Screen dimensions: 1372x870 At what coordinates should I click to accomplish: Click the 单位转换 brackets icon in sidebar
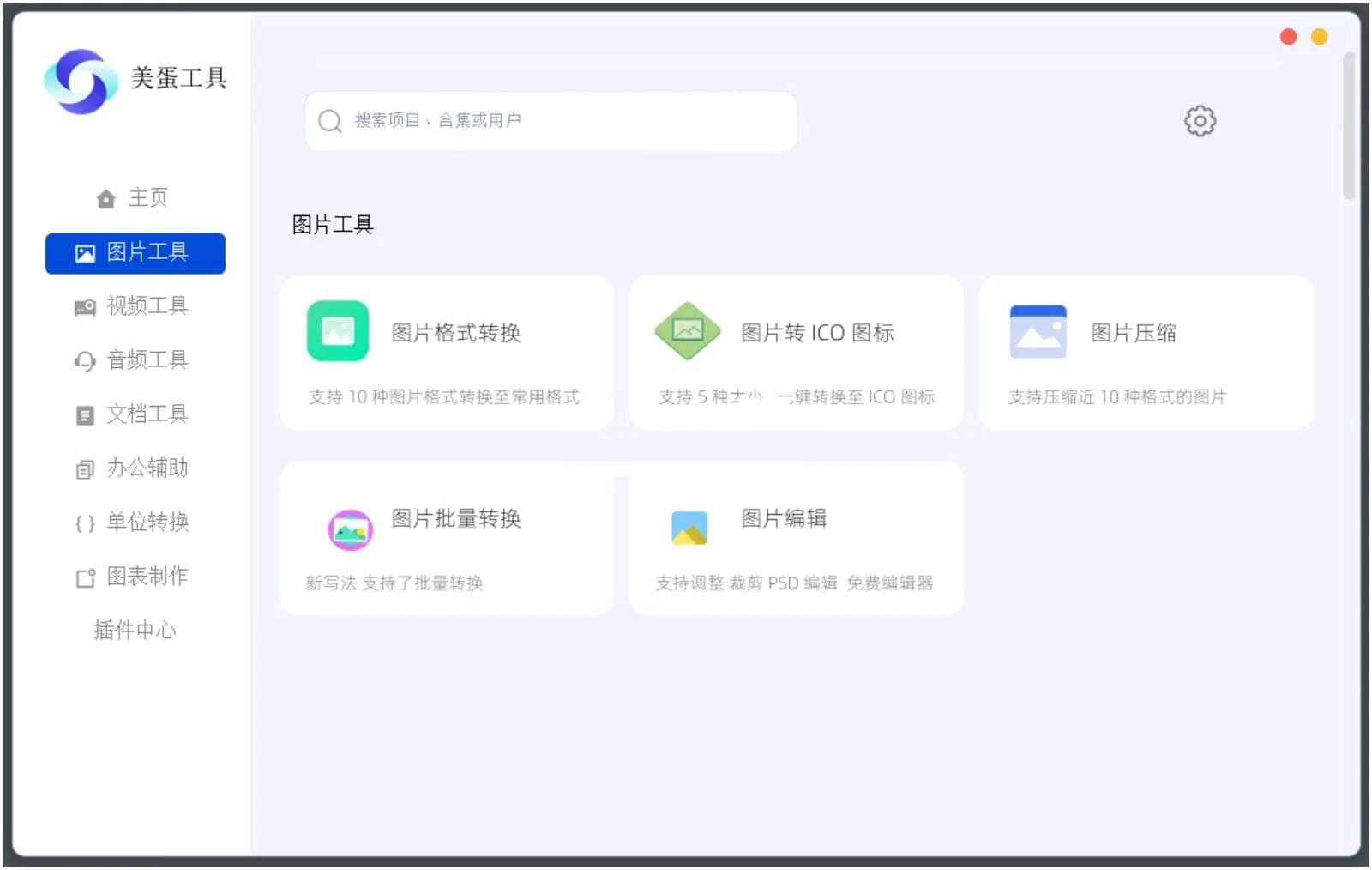click(x=84, y=523)
